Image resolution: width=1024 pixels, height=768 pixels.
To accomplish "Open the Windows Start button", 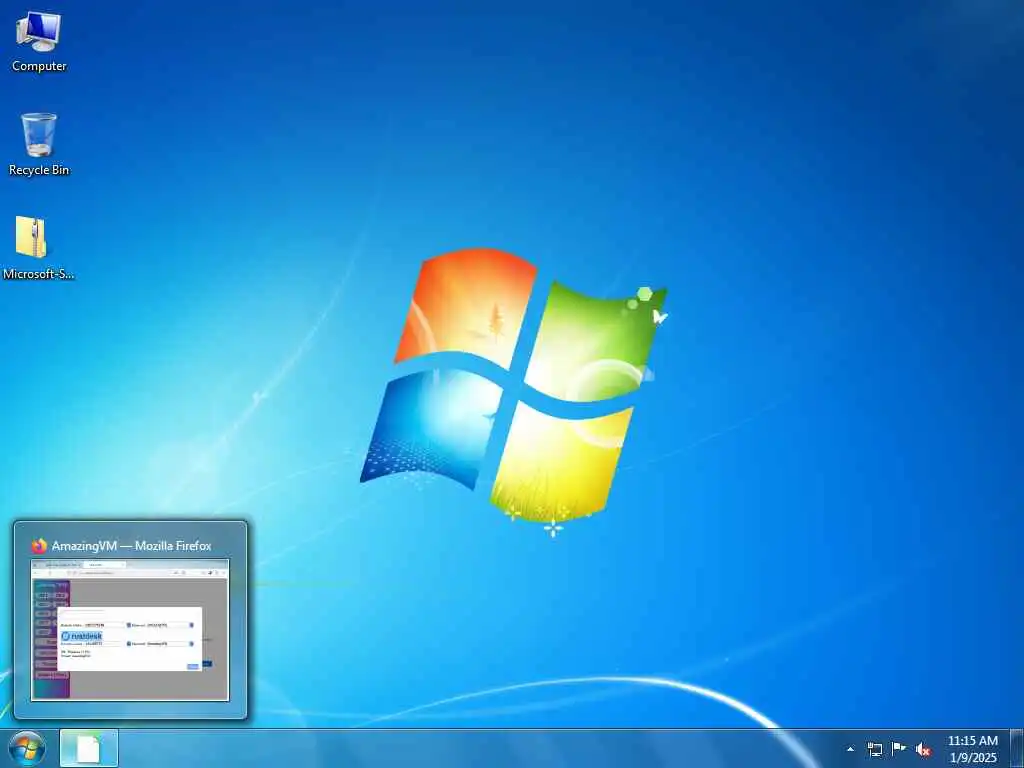I will (27, 748).
